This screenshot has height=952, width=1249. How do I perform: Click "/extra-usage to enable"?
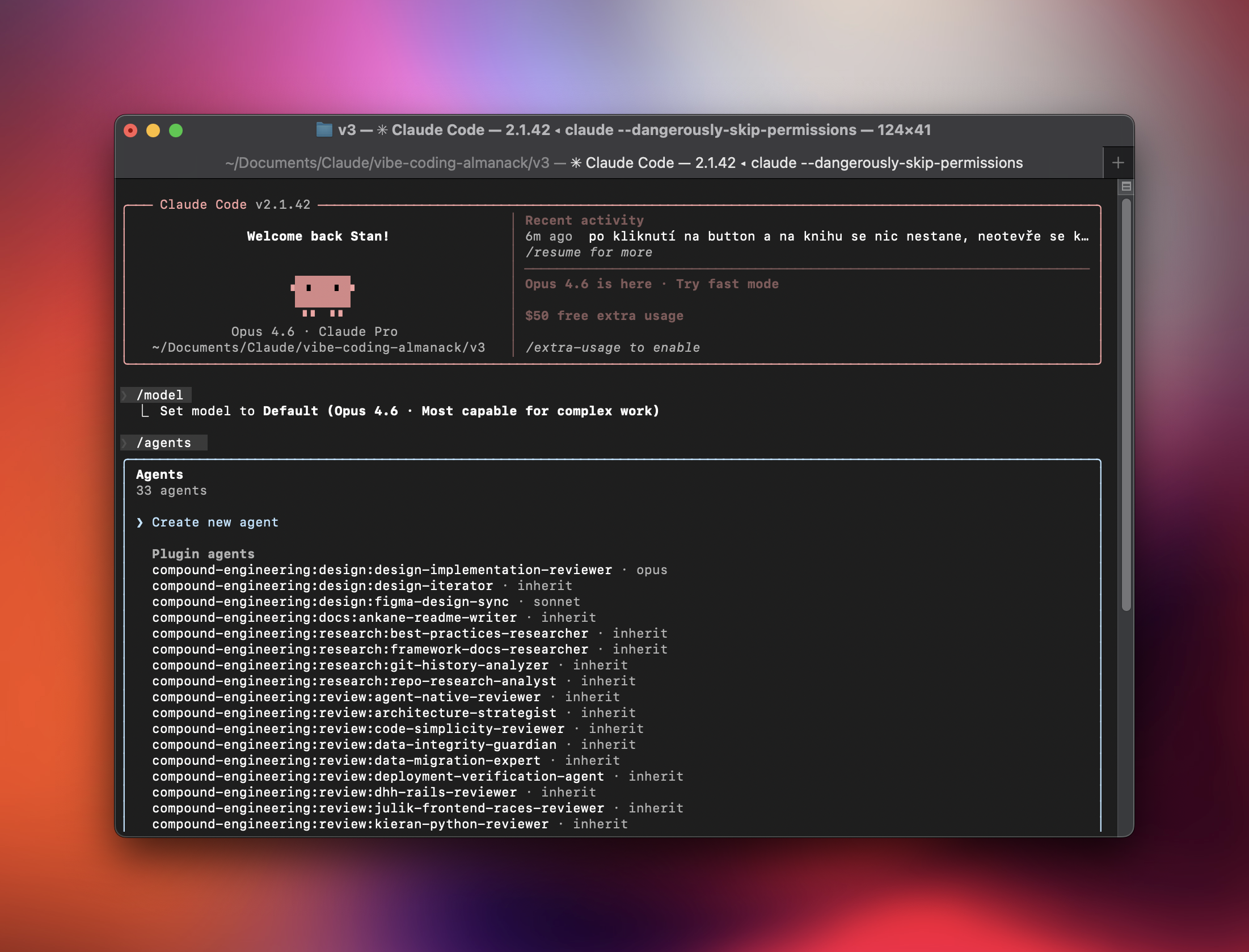[613, 347]
